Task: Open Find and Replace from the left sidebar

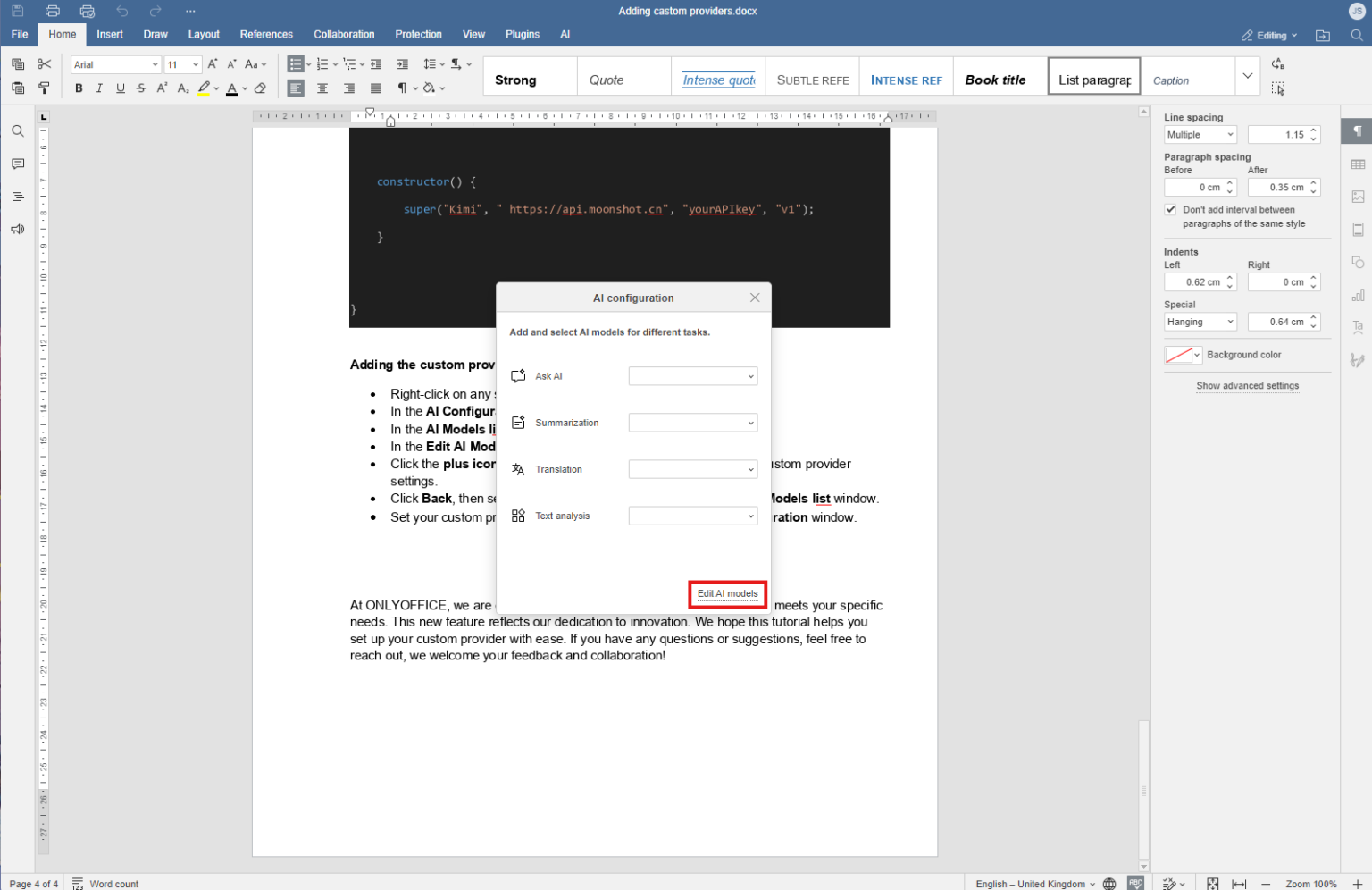Action: click(17, 130)
